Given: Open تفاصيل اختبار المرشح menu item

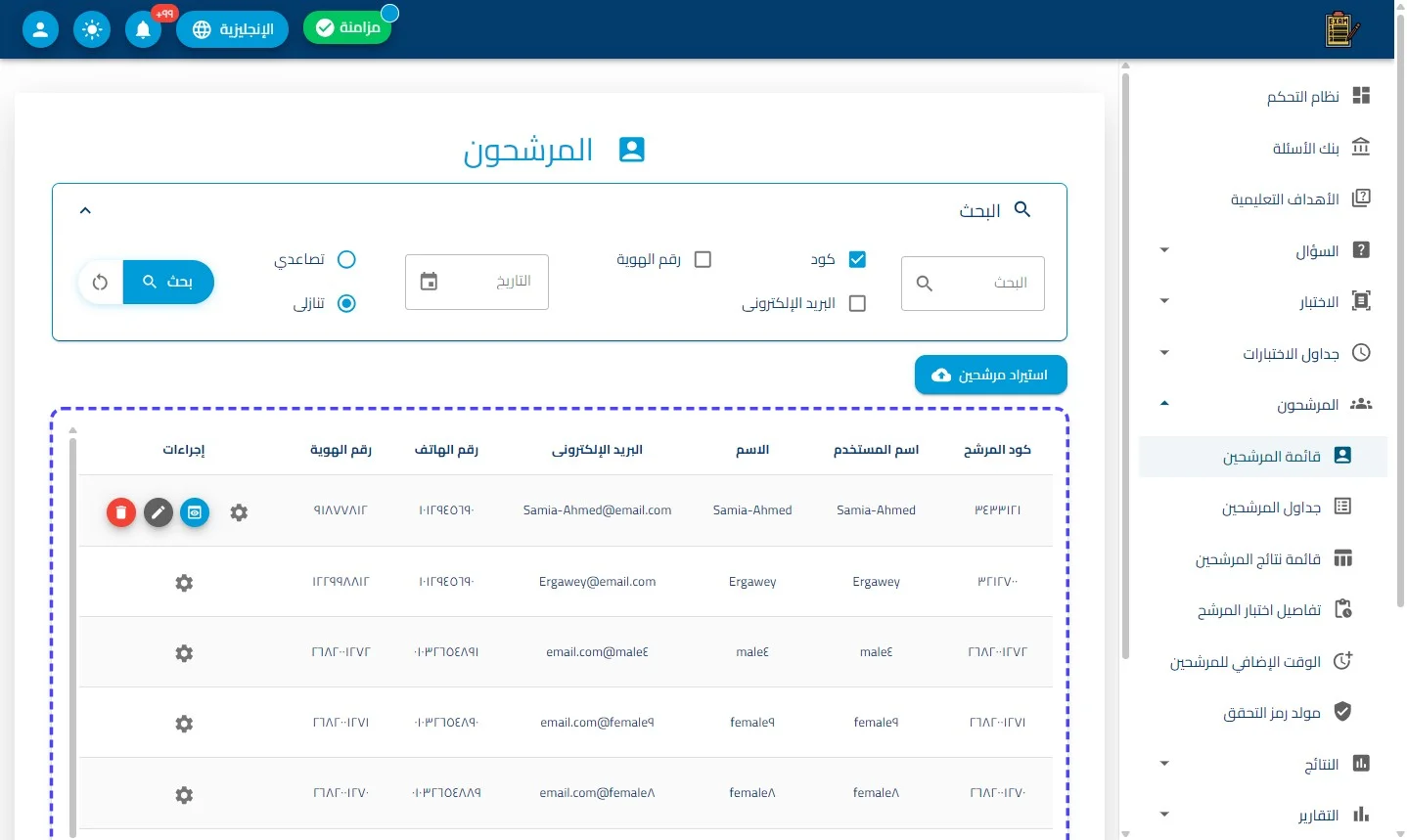Looking at the screenshot, I should point(1263,610).
